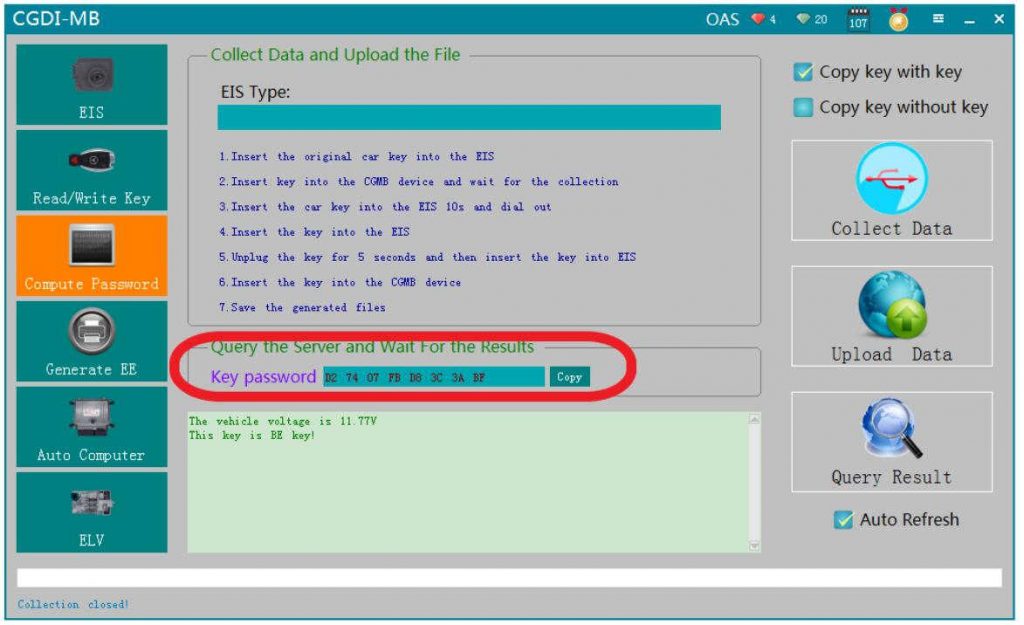The height and width of the screenshot is (625, 1024).
Task: Open the EIS module in sidebar
Action: (91, 85)
